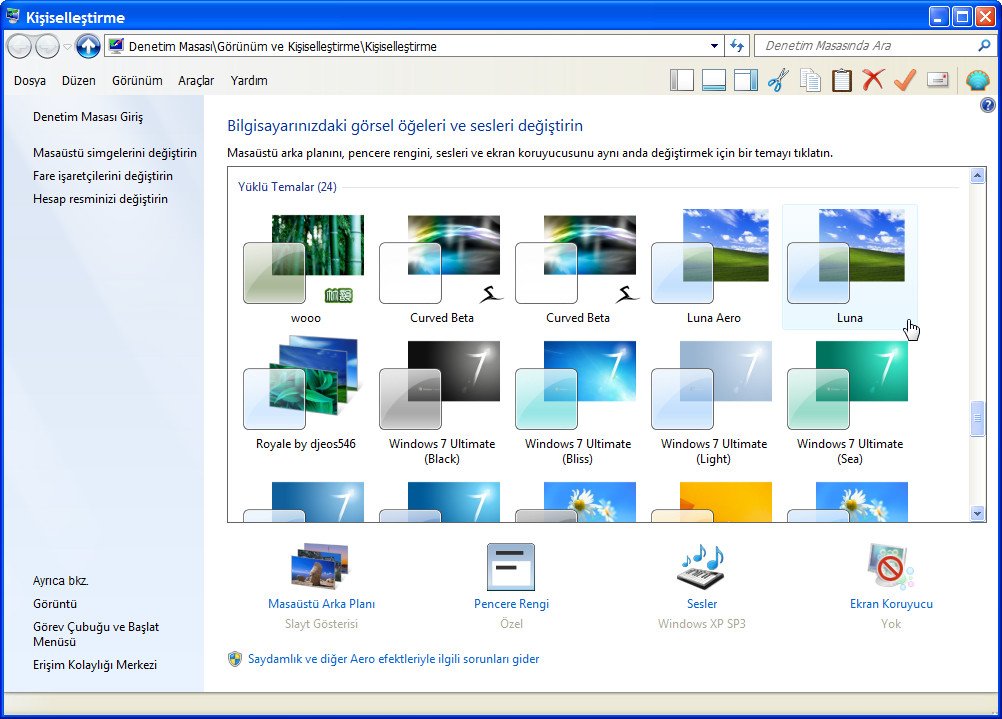Screen dimensions: 1002x719
Task: Open the Görüntü link
Action: 55,604
